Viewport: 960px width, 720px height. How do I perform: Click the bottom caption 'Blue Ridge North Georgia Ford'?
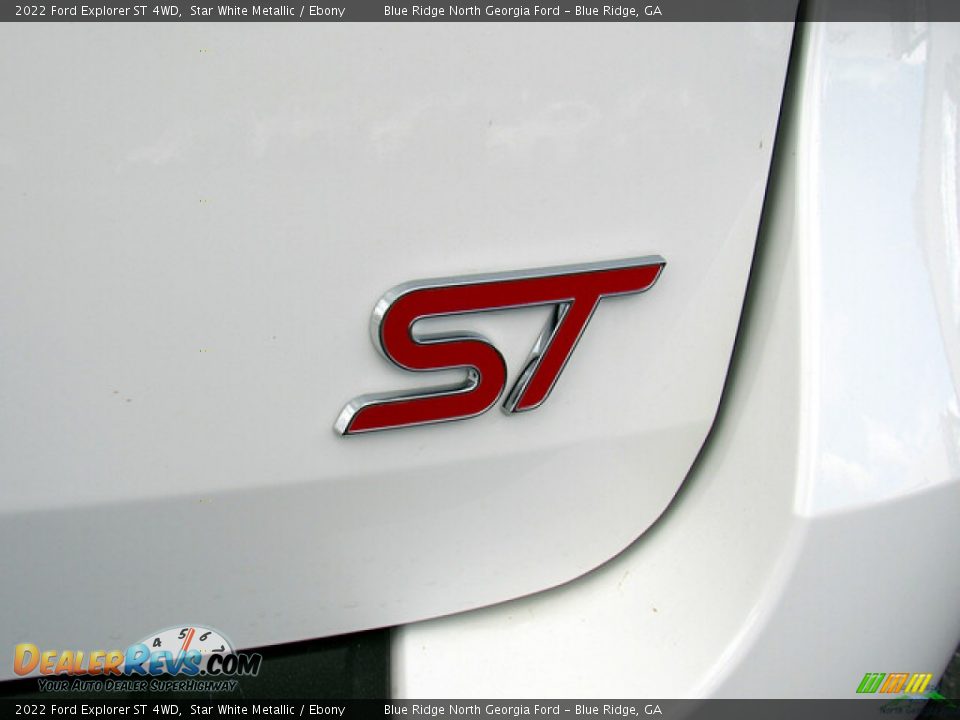[x=471, y=710]
